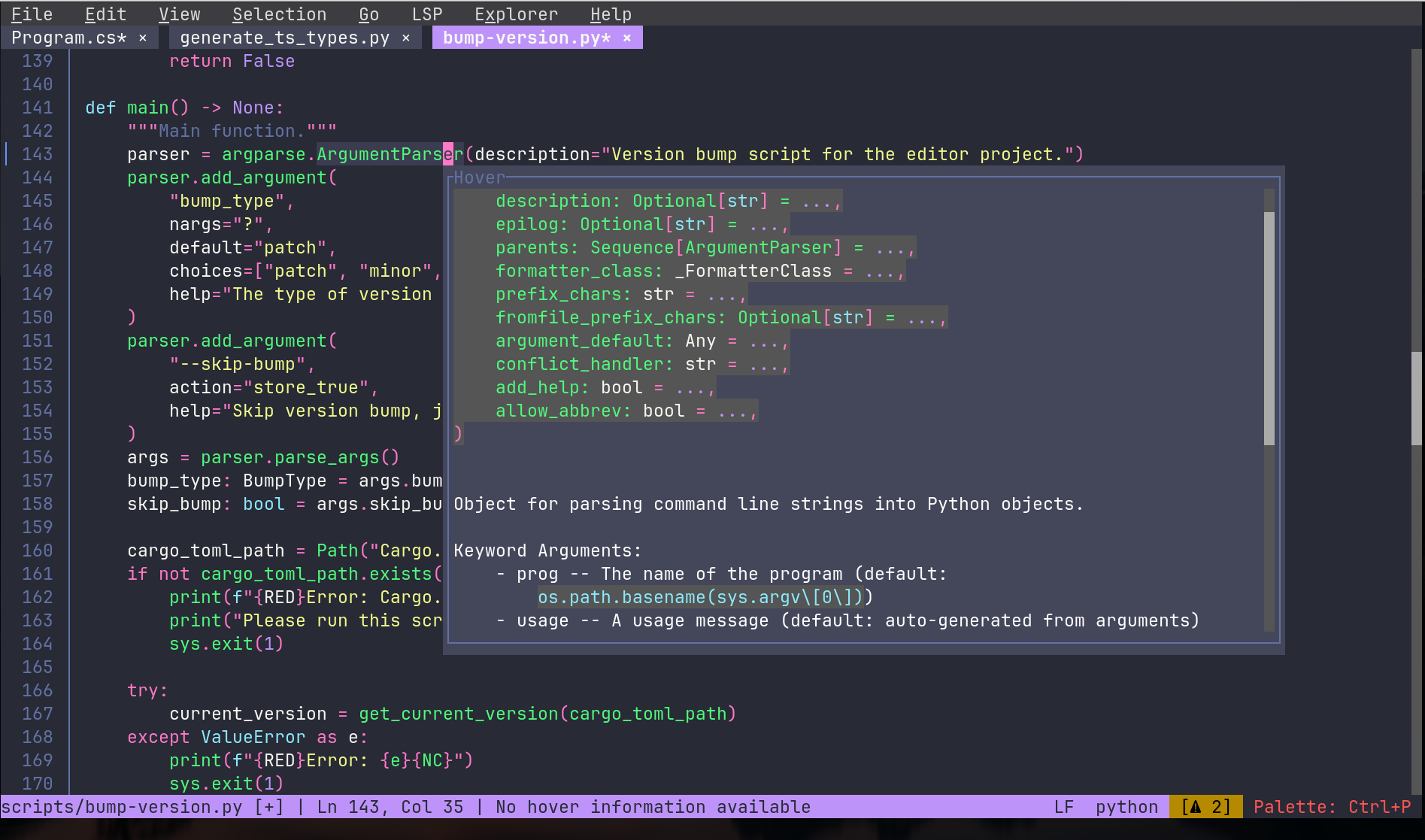Click the python language indicator
This screenshot has width=1425, height=840.
tap(1126, 807)
